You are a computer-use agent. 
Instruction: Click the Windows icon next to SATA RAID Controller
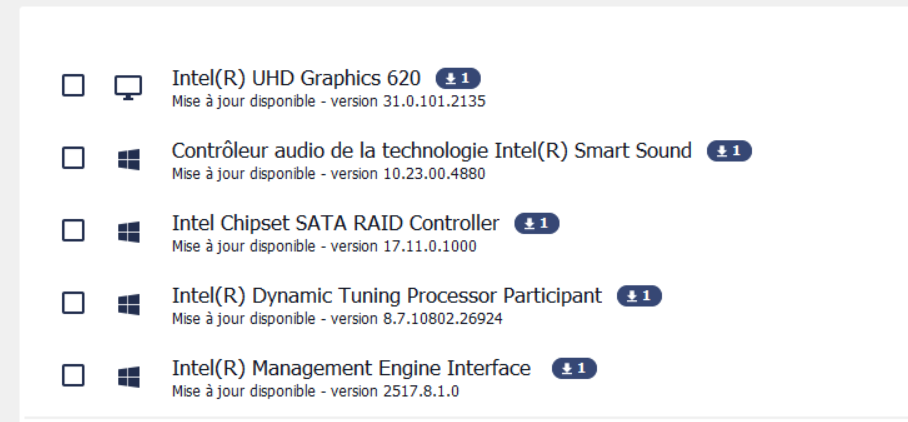129,232
